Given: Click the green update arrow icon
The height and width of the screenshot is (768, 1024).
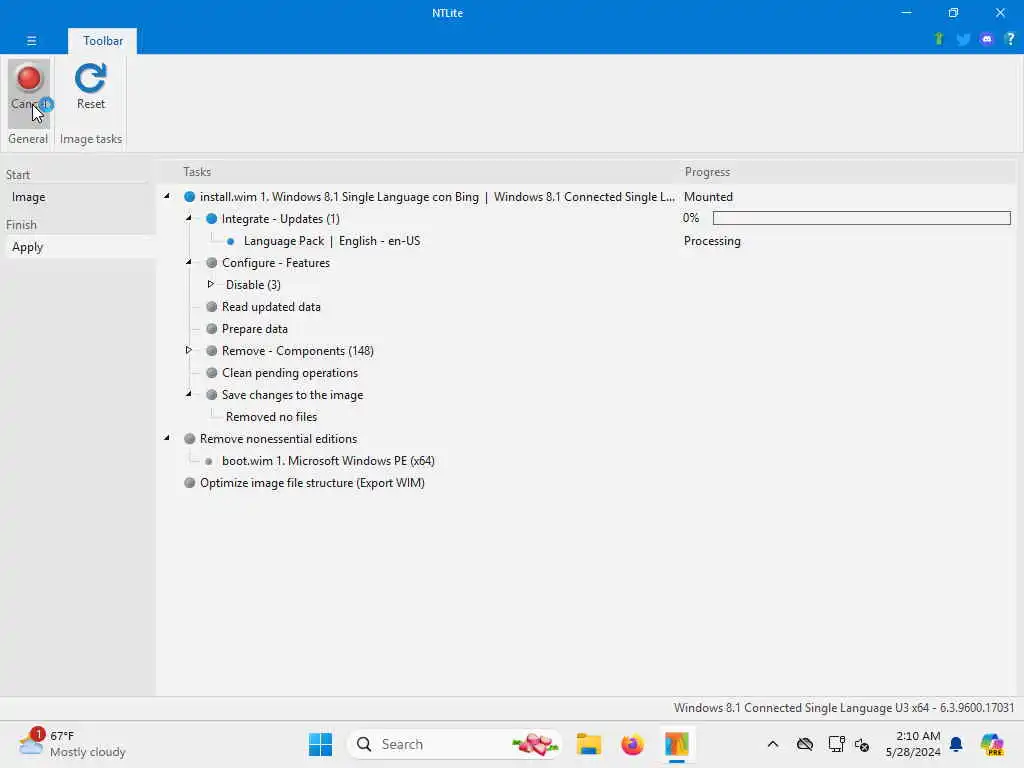Looking at the screenshot, I should pos(938,39).
